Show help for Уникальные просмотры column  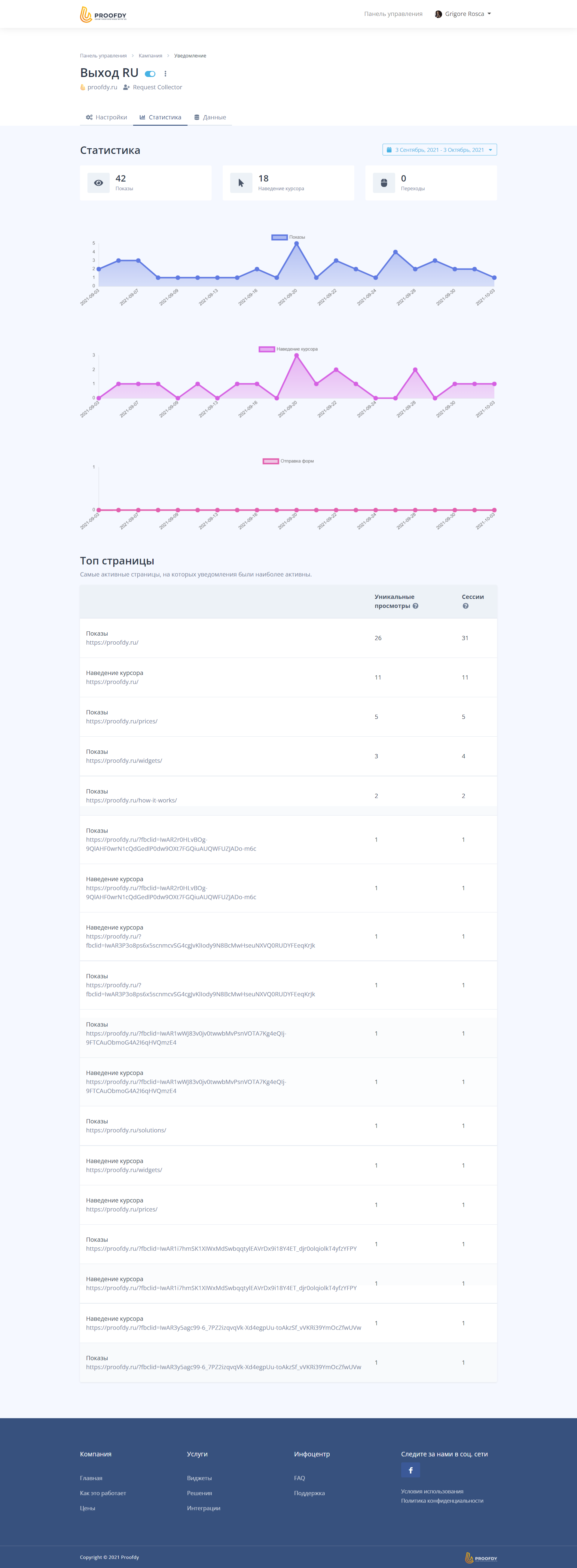tap(416, 606)
